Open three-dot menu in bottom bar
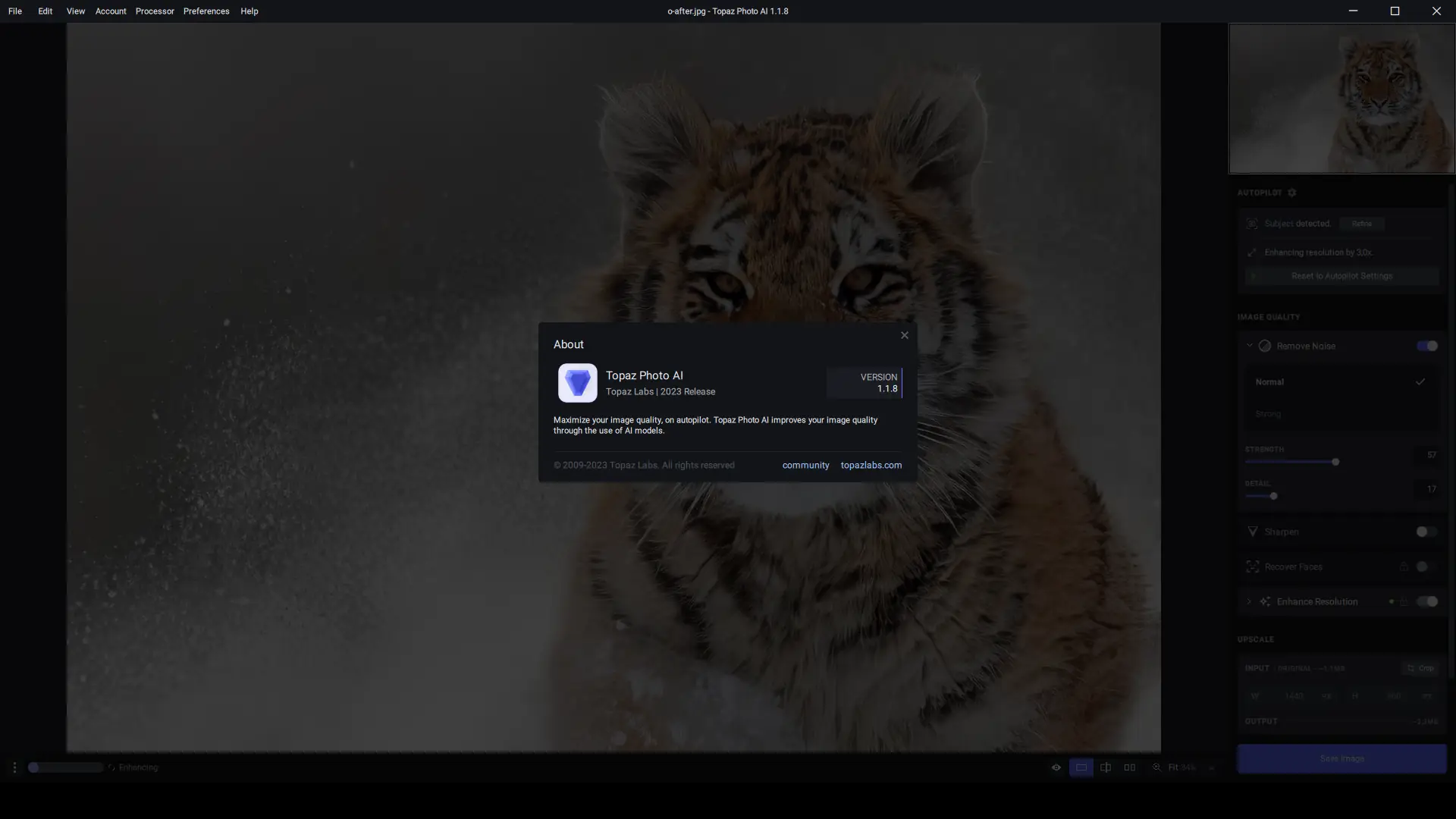The image size is (1456, 819). coord(14,767)
